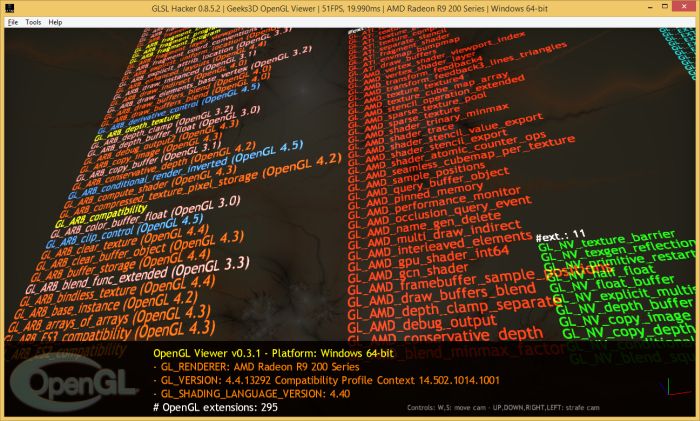Click the GLSL Hacker app icon in title bar
This screenshot has width=700, height=421.
tap(9, 8)
